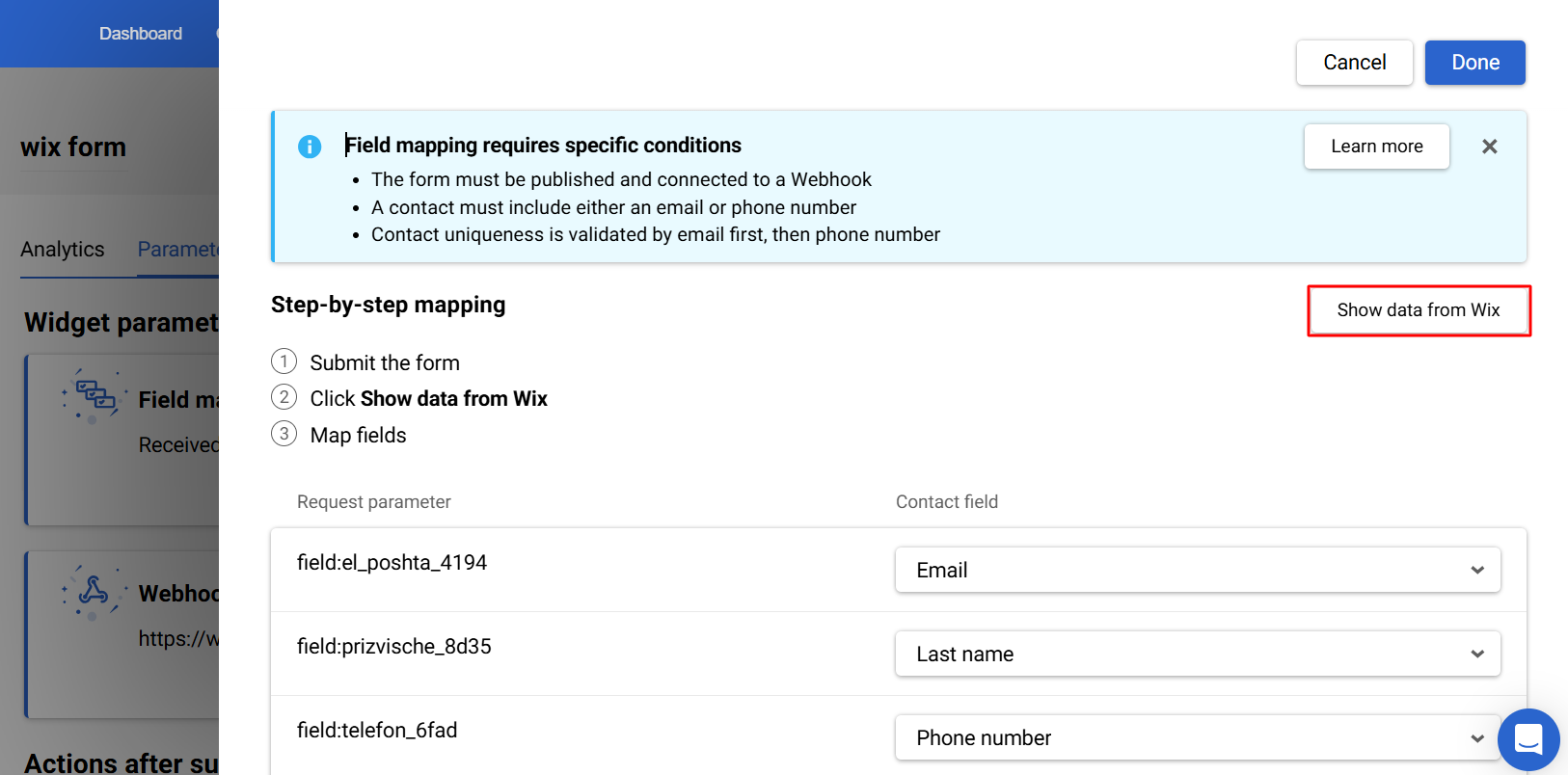Select the Parameters tab

178,250
